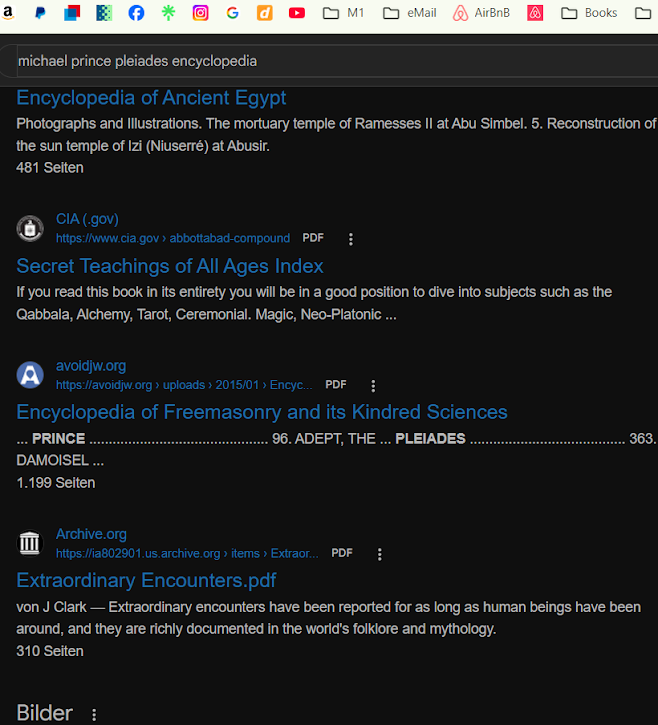Open 'Extraordinary Encounters.pdf' result
Viewport: 658px width, 725px height.
pyautogui.click(x=146, y=580)
